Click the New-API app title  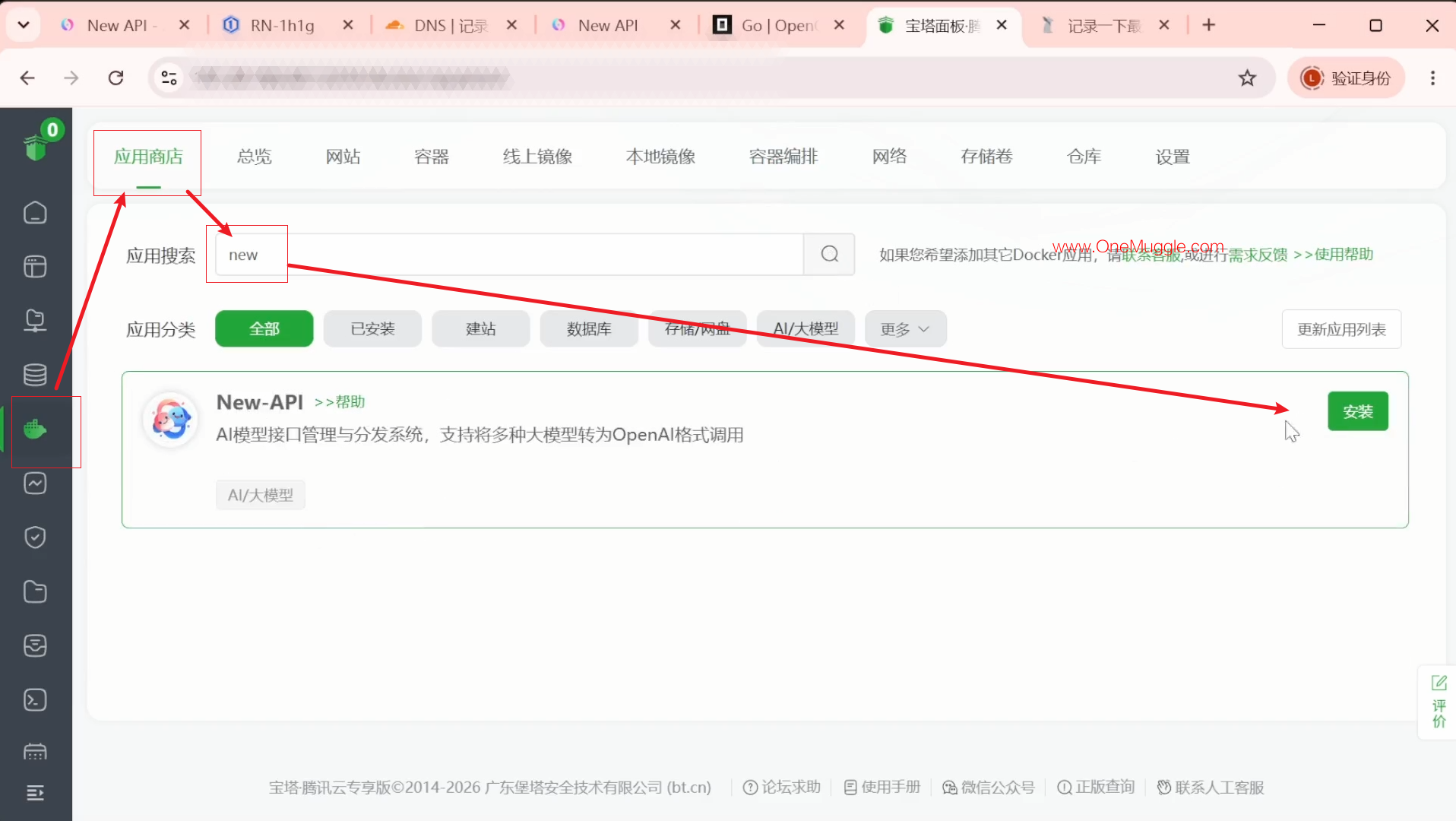click(x=260, y=401)
